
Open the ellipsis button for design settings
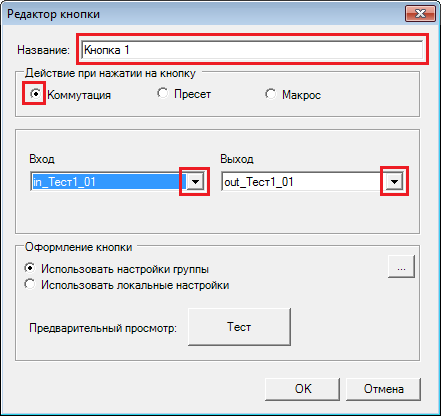(401, 266)
